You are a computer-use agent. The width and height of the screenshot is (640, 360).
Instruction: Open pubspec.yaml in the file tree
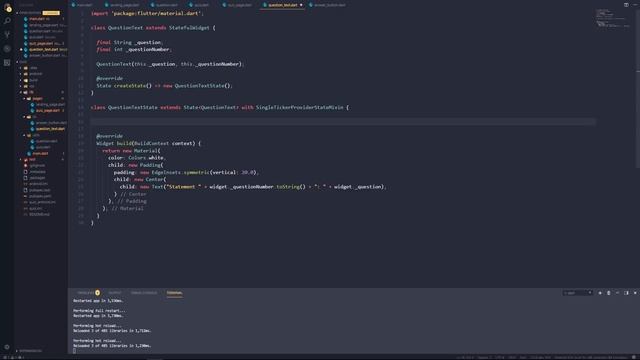[x=40, y=196]
